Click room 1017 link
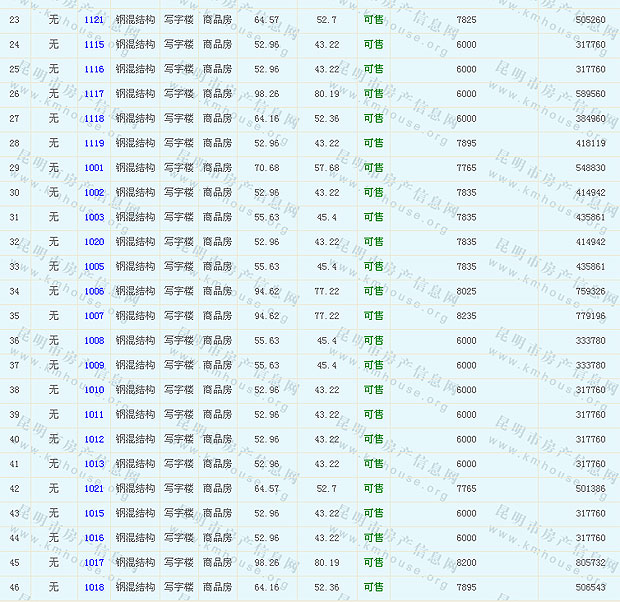This screenshot has width=620, height=602. coord(94,563)
